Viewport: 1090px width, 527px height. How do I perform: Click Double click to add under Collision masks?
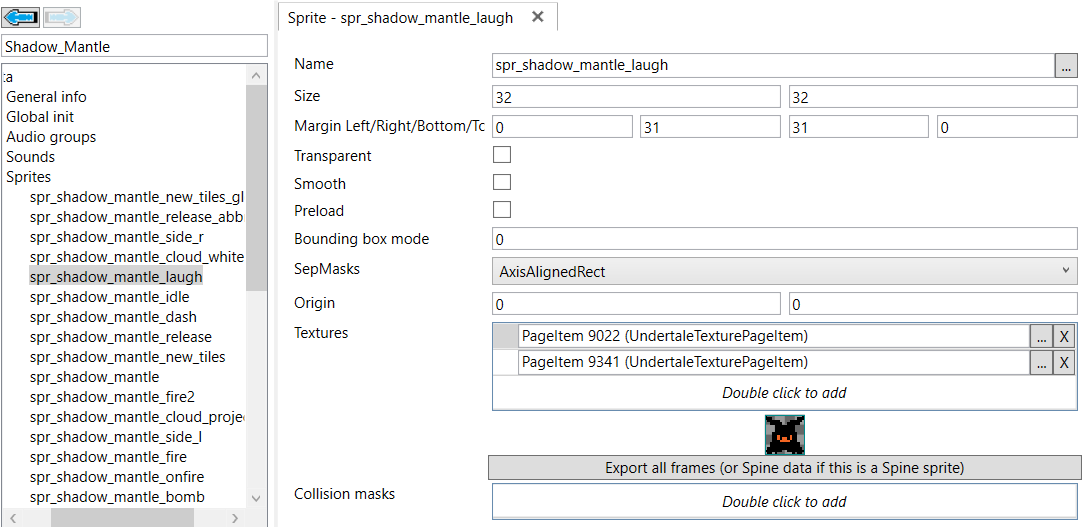[784, 501]
